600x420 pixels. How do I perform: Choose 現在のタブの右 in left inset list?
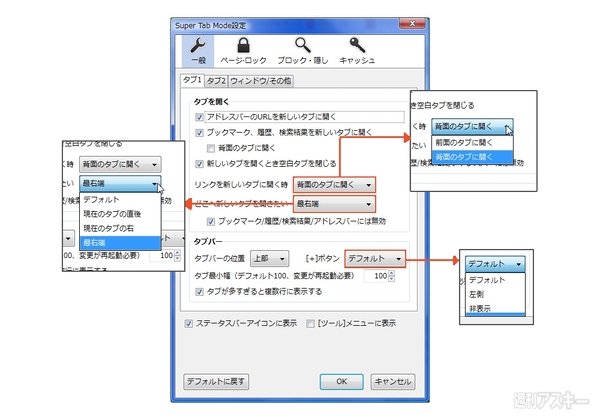click(120, 228)
